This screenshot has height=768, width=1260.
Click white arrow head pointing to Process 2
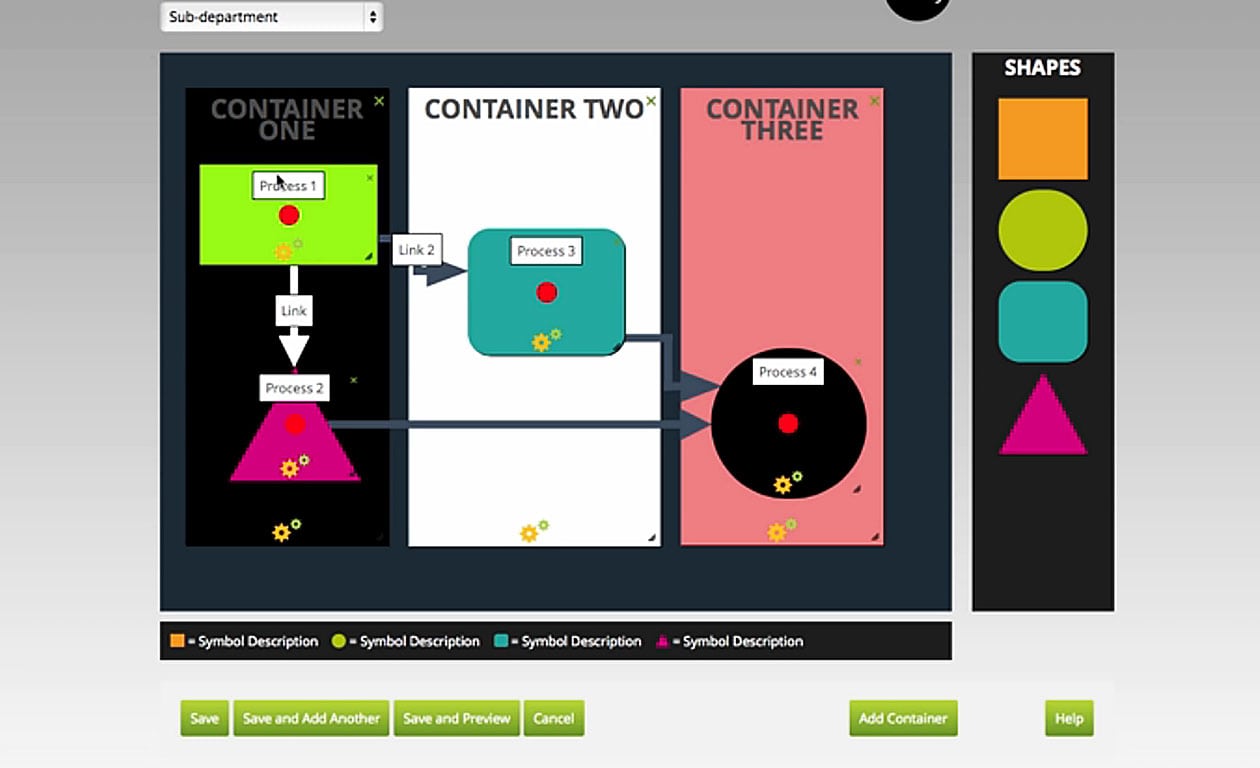click(294, 350)
